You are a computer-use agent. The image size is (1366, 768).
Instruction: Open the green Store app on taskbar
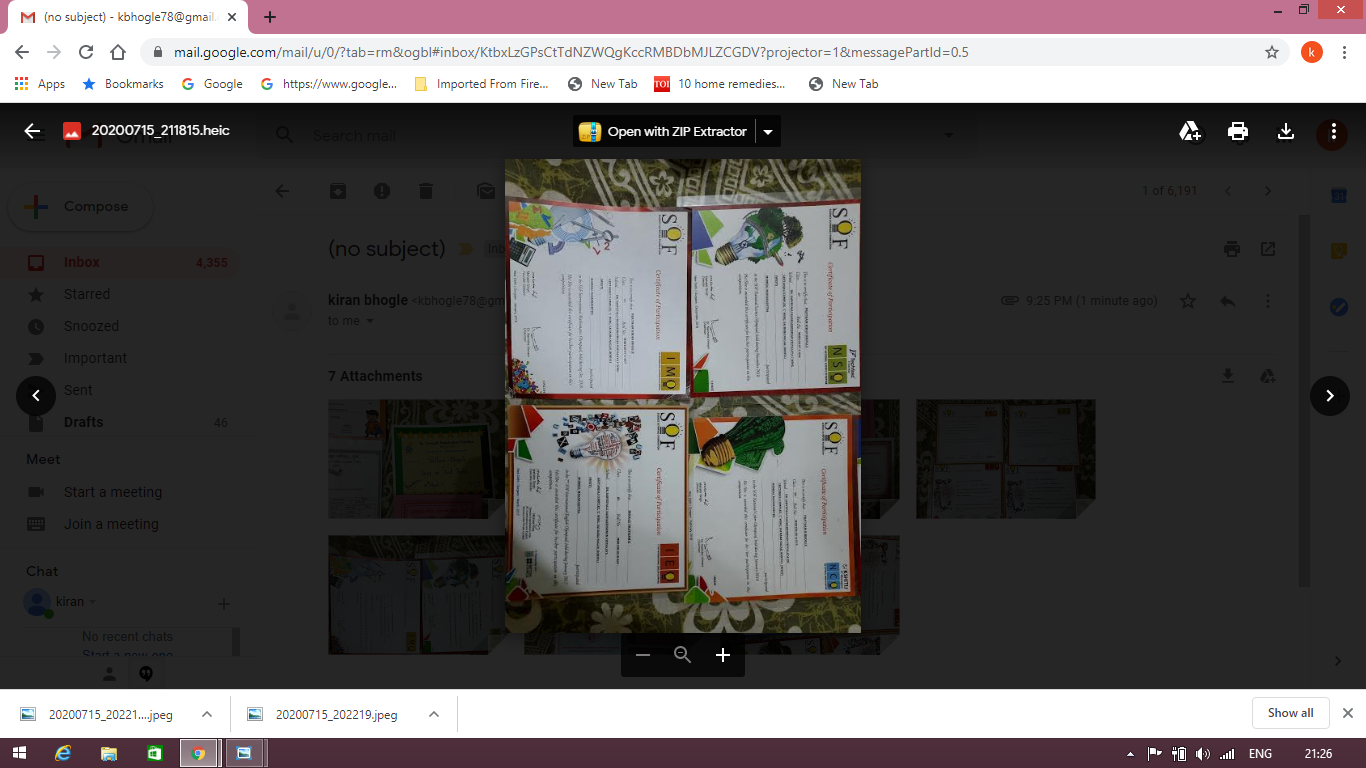[x=154, y=753]
